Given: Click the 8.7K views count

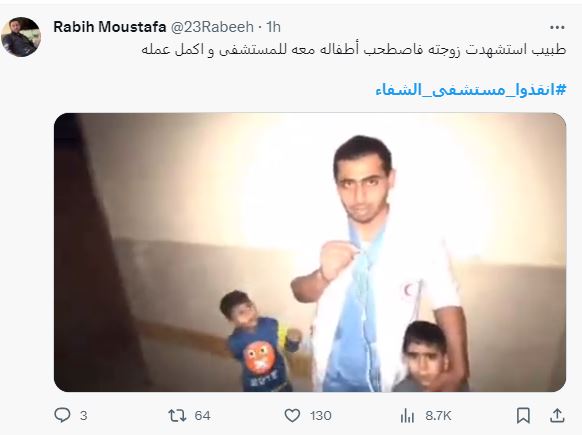Looking at the screenshot, I should click(438, 416).
